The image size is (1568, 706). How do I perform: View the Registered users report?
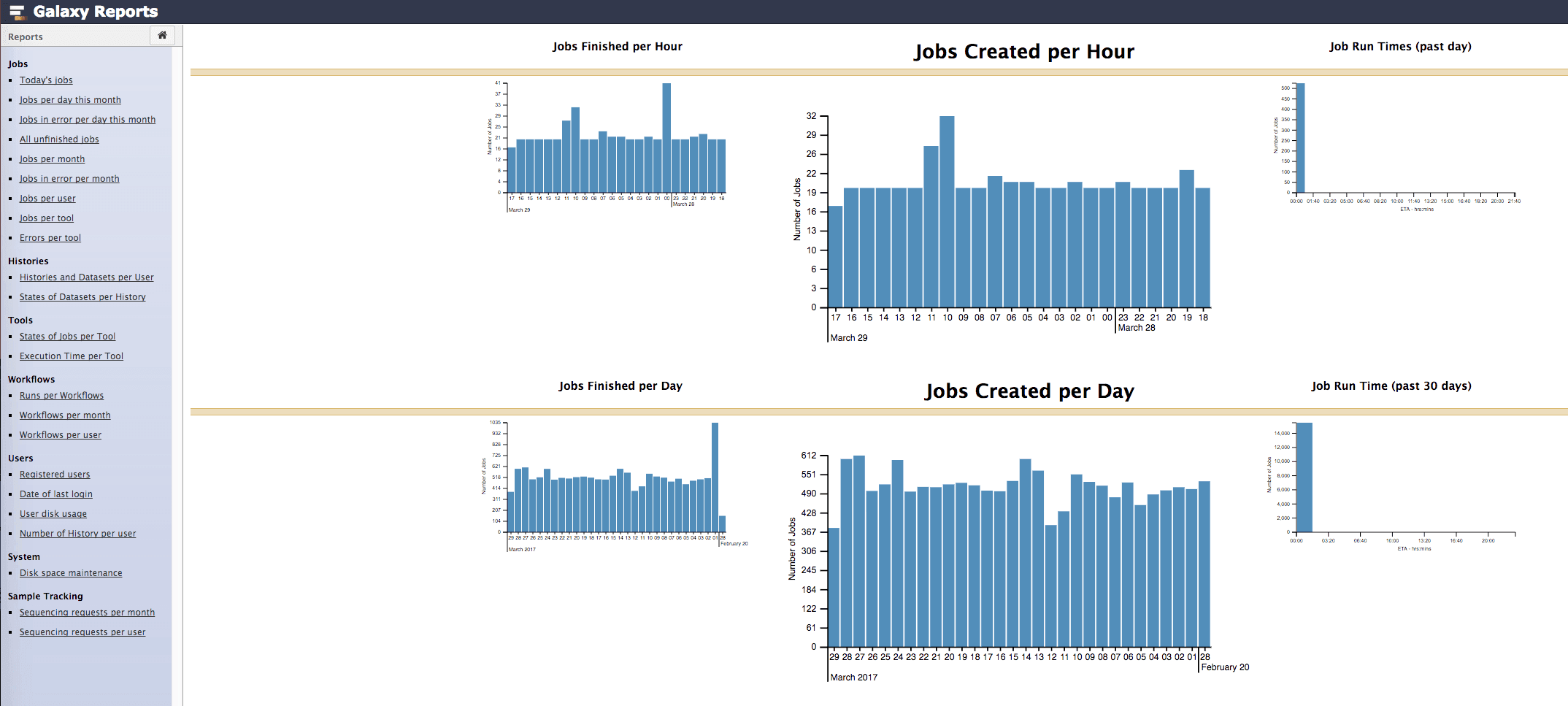[x=55, y=474]
